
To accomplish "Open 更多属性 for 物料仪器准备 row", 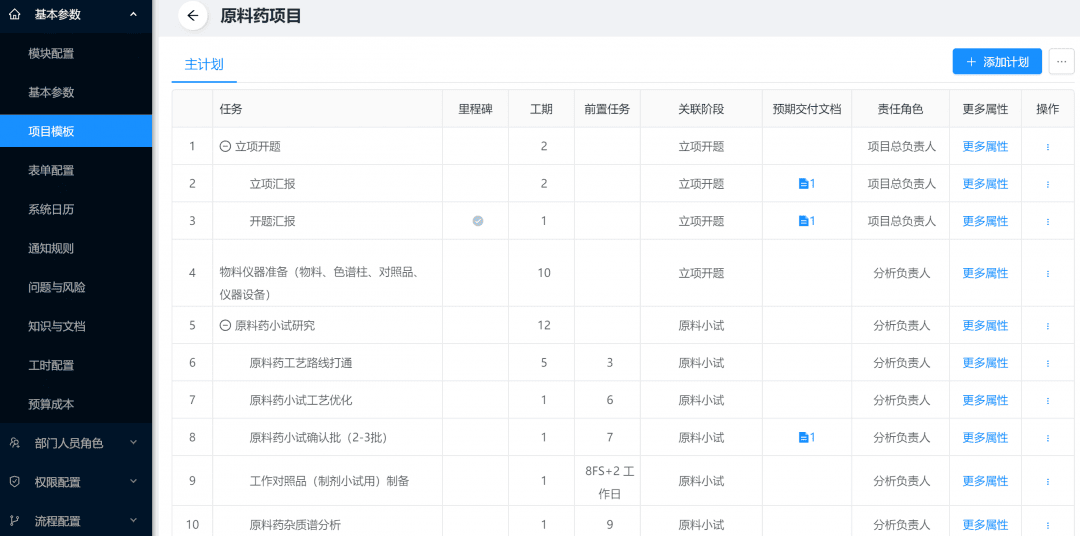I will click(985, 274).
